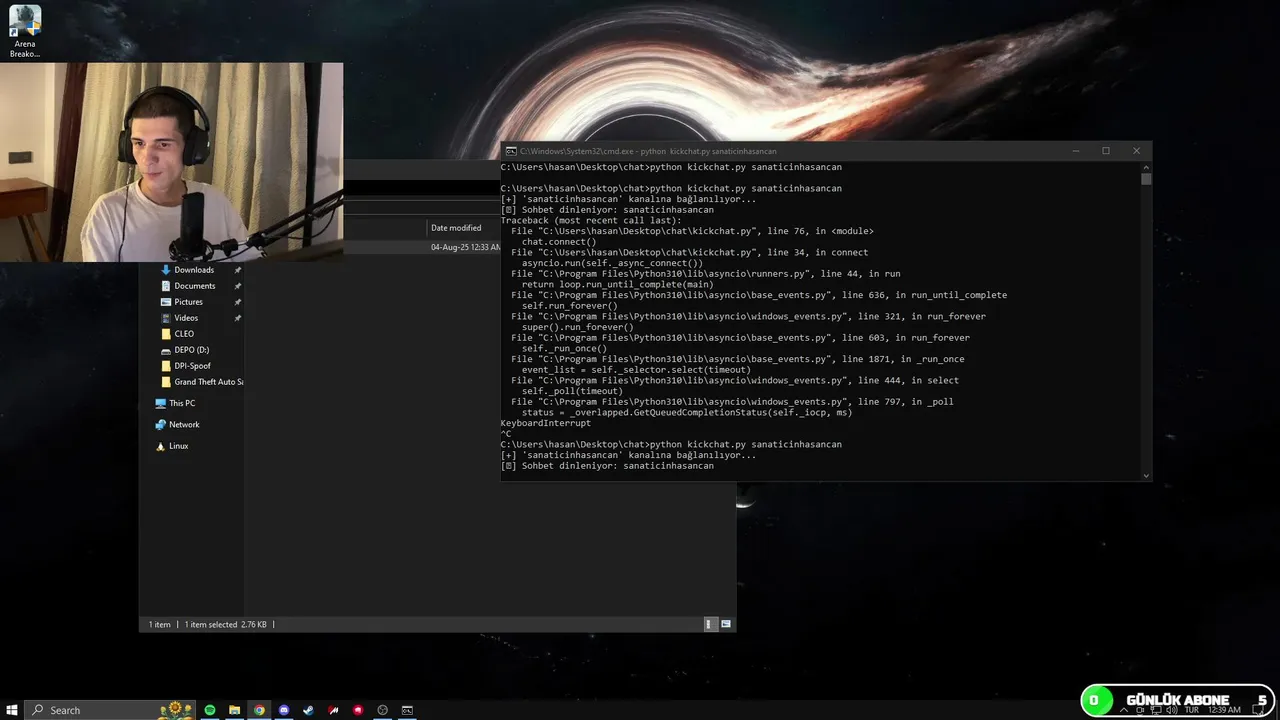Unpin Downloads using its pin icon
The width and height of the screenshot is (1280, 720).
pos(238,270)
